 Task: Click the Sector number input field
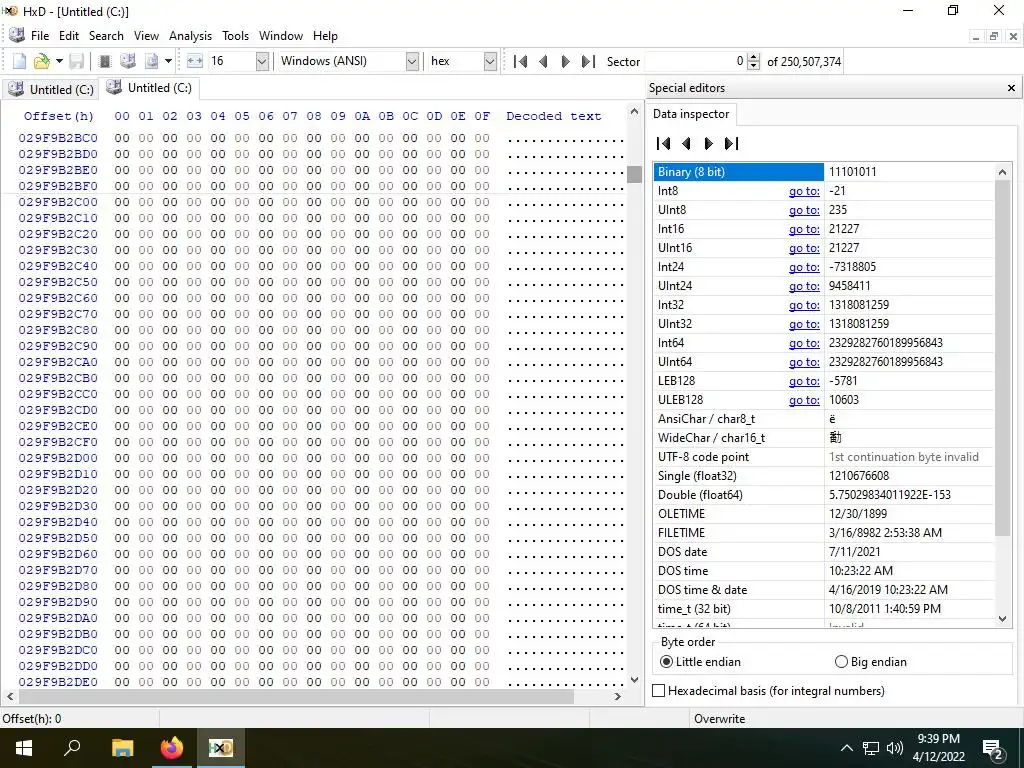point(695,61)
